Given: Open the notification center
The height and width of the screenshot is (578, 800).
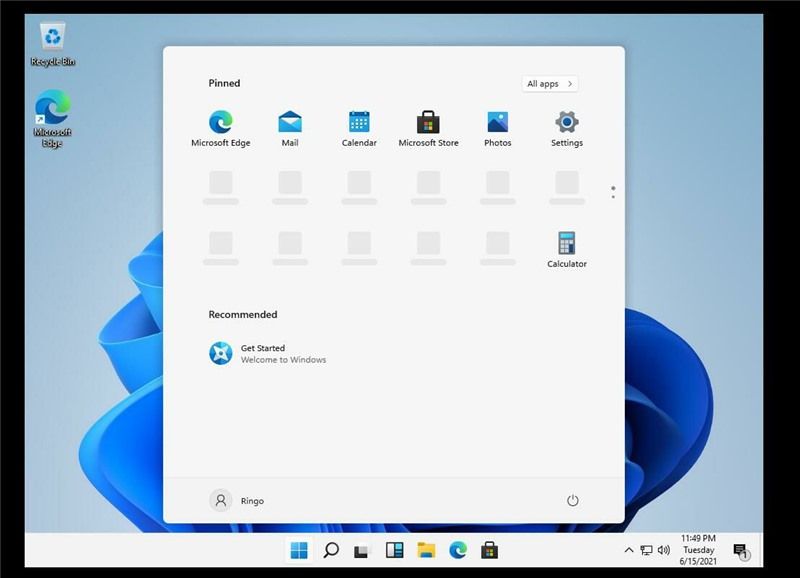Looking at the screenshot, I should click(741, 550).
